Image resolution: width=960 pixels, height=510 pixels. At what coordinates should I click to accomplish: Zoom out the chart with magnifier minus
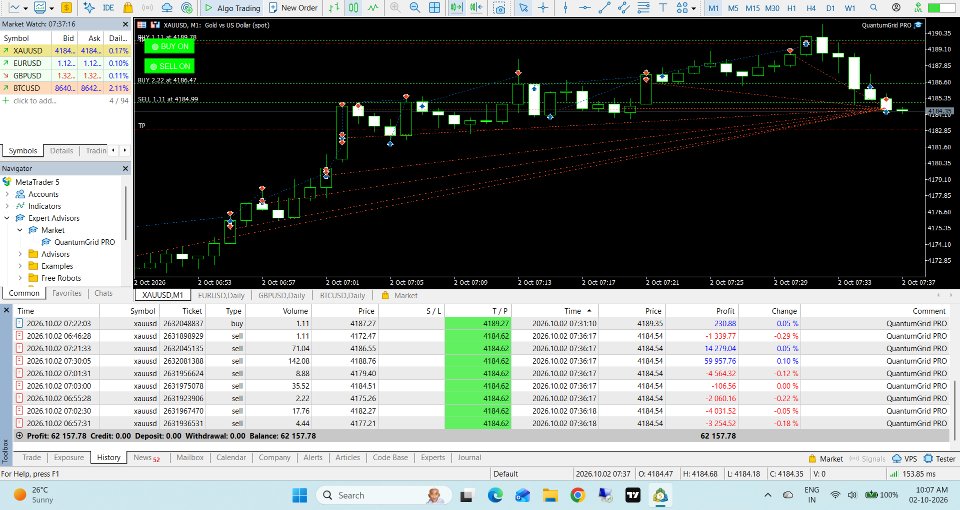414,7
